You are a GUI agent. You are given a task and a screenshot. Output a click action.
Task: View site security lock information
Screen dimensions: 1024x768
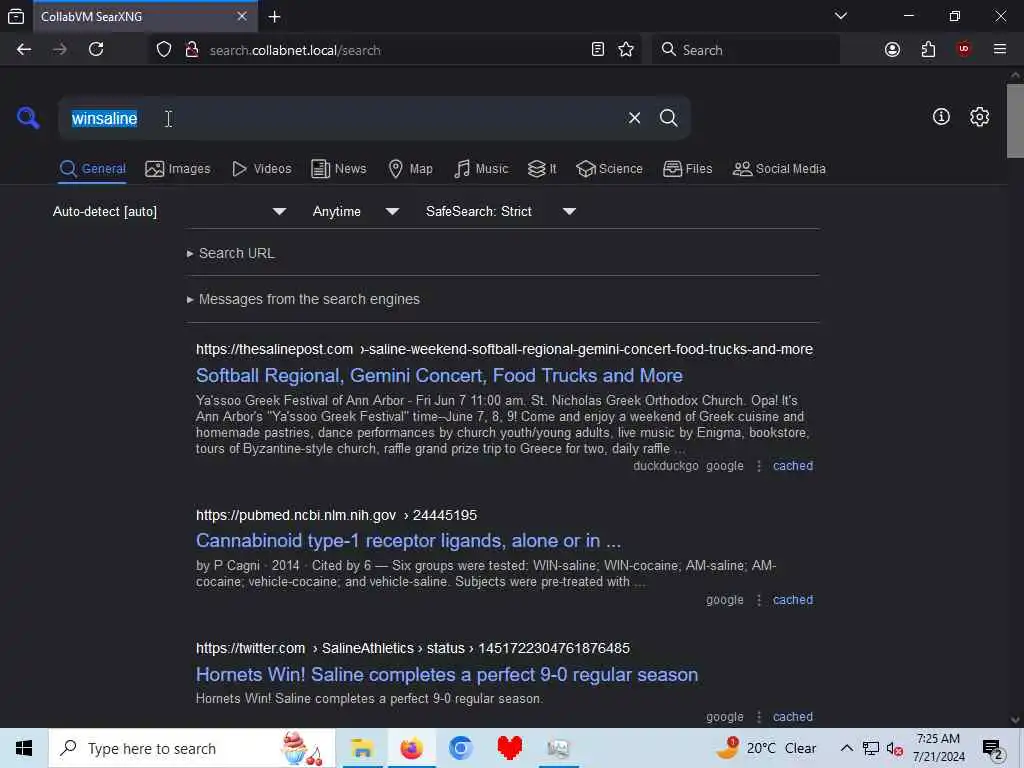[x=191, y=50]
